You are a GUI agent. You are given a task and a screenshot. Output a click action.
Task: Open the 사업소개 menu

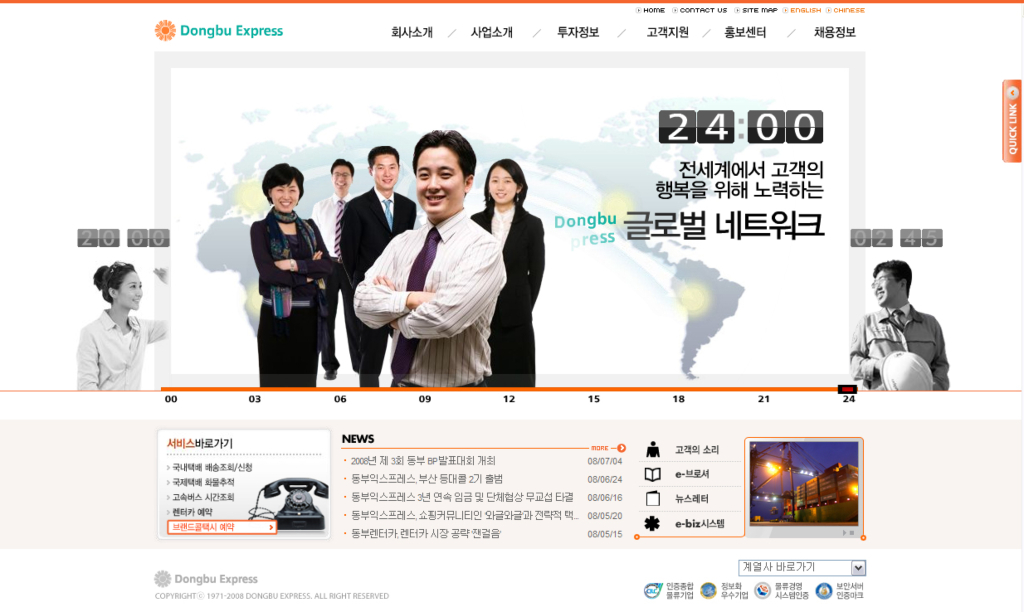pos(492,32)
